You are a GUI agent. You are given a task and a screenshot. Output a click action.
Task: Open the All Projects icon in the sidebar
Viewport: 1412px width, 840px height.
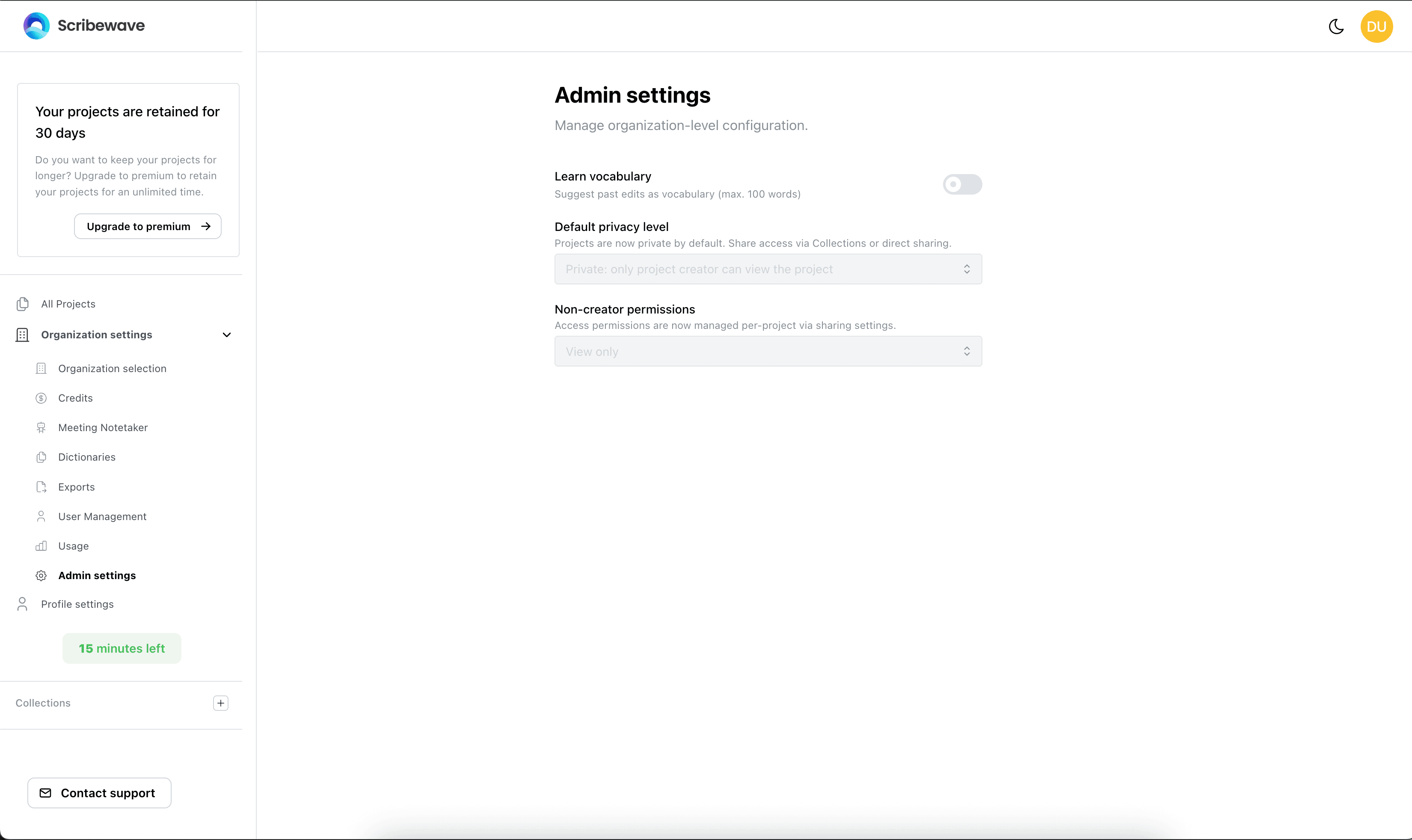[22, 304]
